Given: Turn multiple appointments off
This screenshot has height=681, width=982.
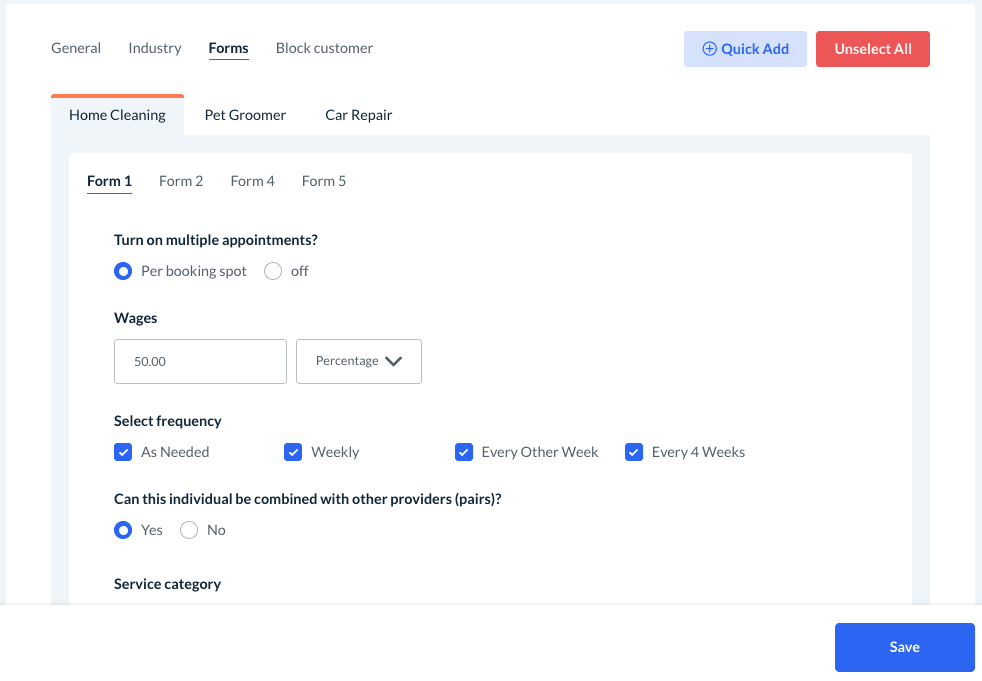Looking at the screenshot, I should [273, 271].
